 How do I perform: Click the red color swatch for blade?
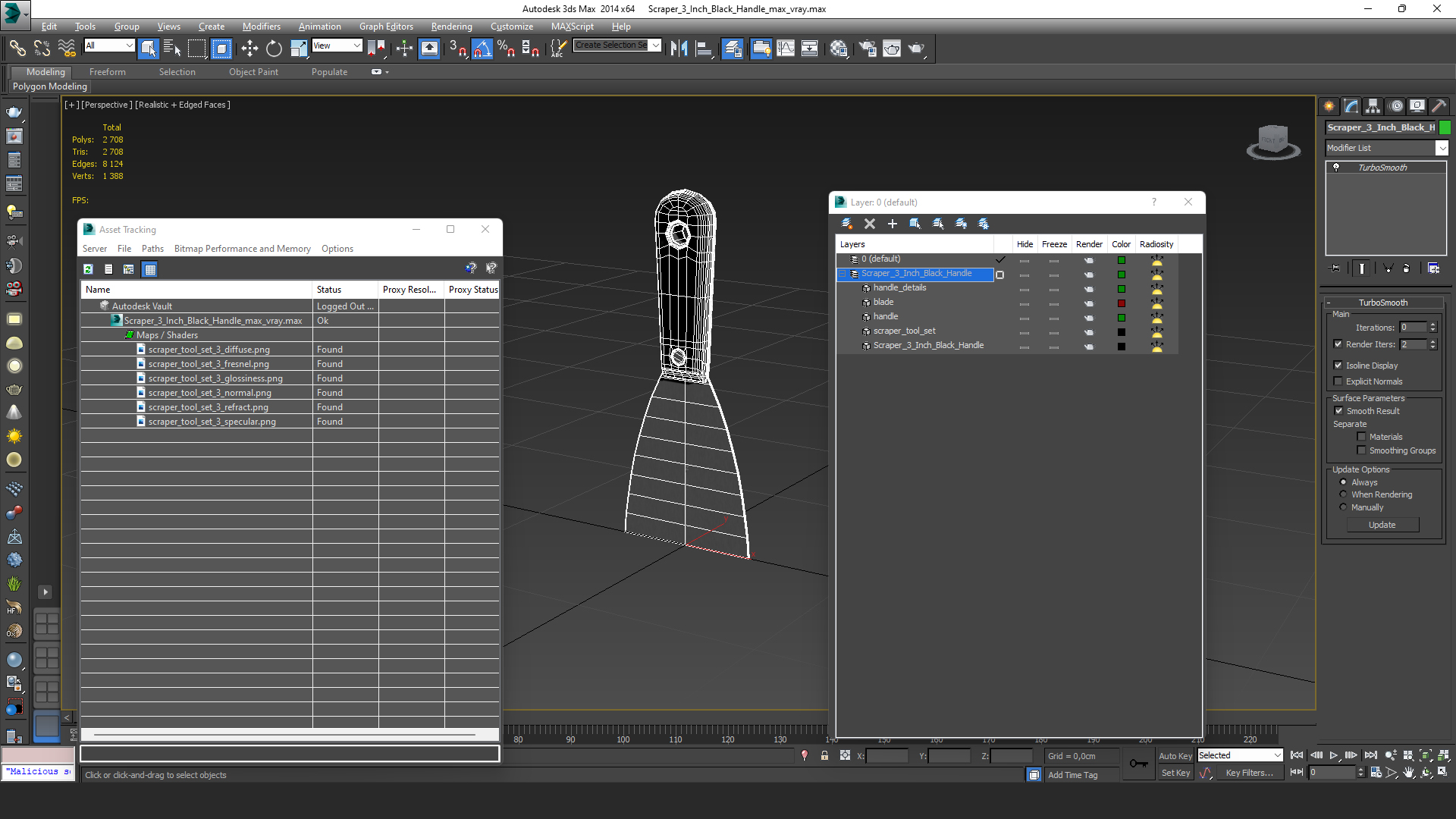tap(1122, 303)
